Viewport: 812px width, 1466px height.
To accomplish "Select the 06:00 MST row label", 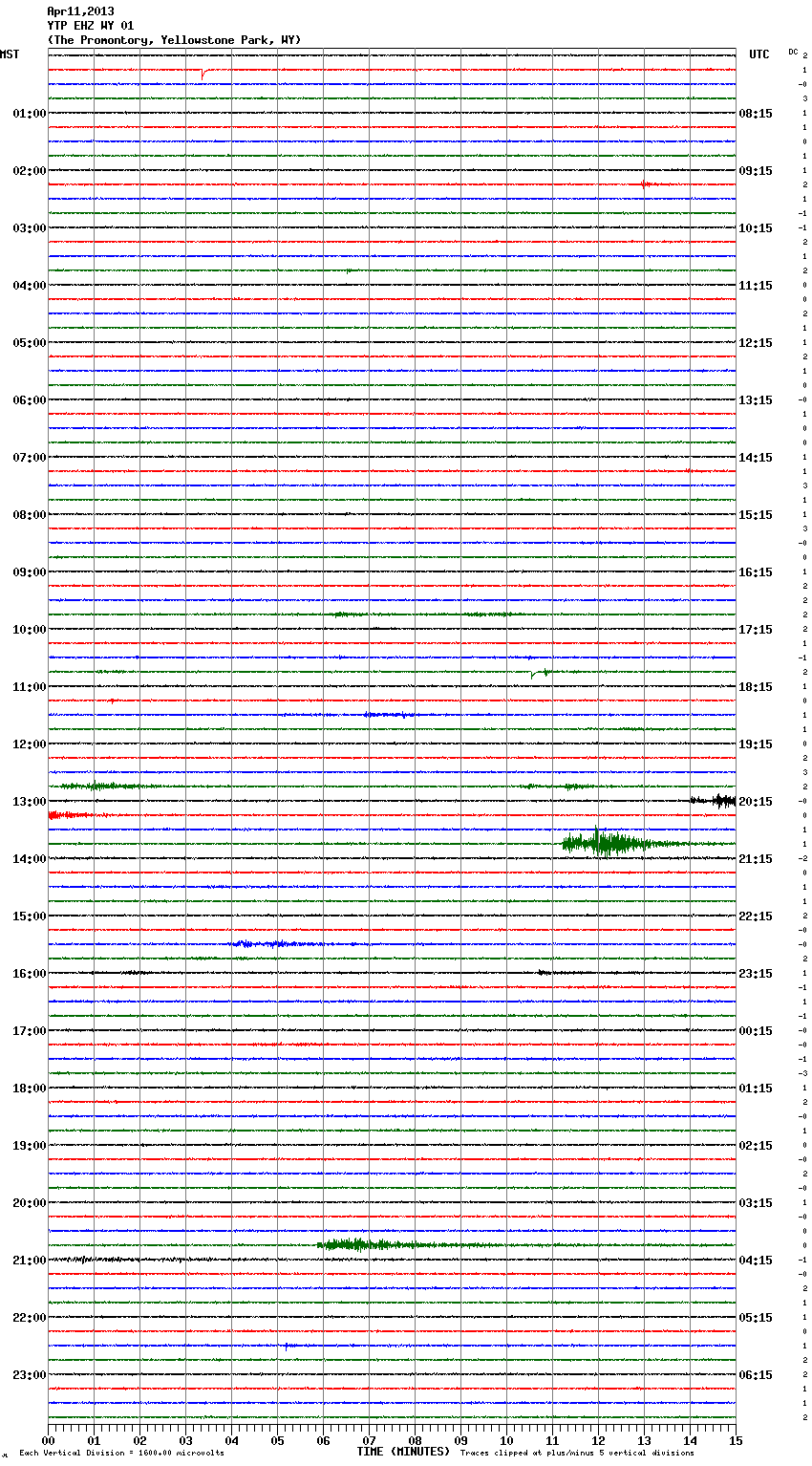I will pyautogui.click(x=30, y=400).
